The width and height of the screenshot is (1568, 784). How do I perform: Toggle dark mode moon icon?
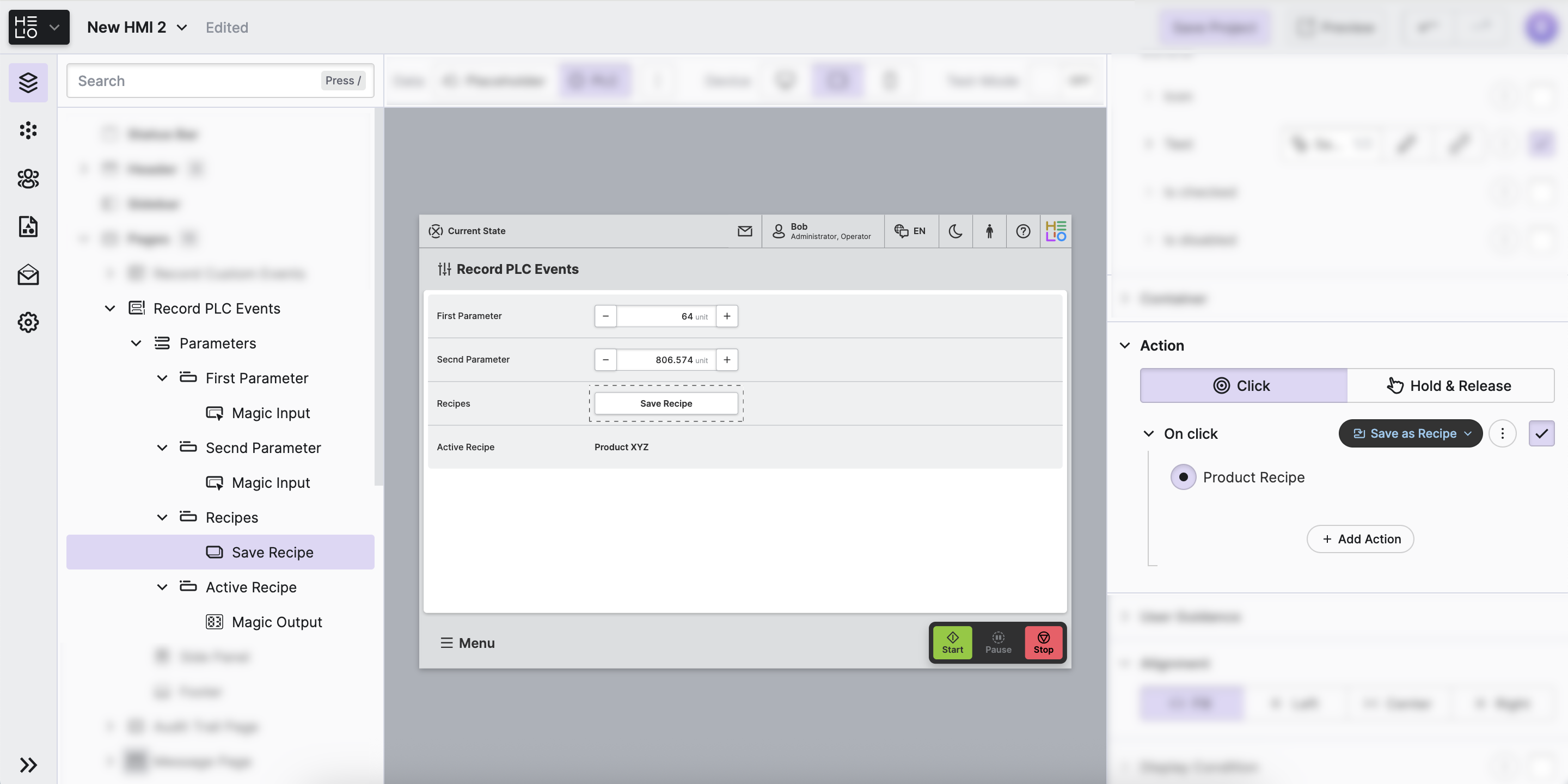(x=955, y=231)
